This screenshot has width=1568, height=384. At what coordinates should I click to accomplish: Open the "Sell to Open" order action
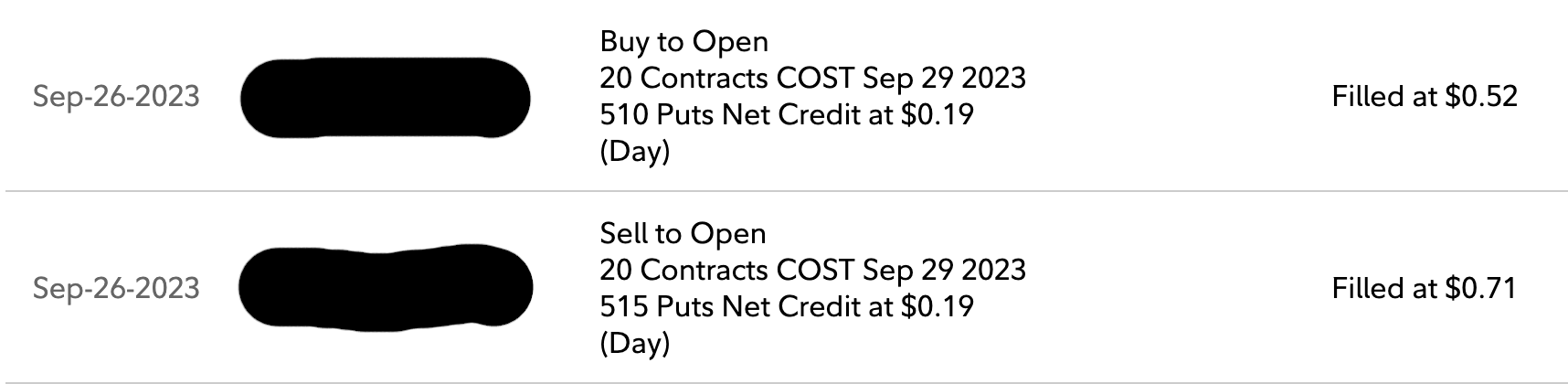[x=683, y=233]
